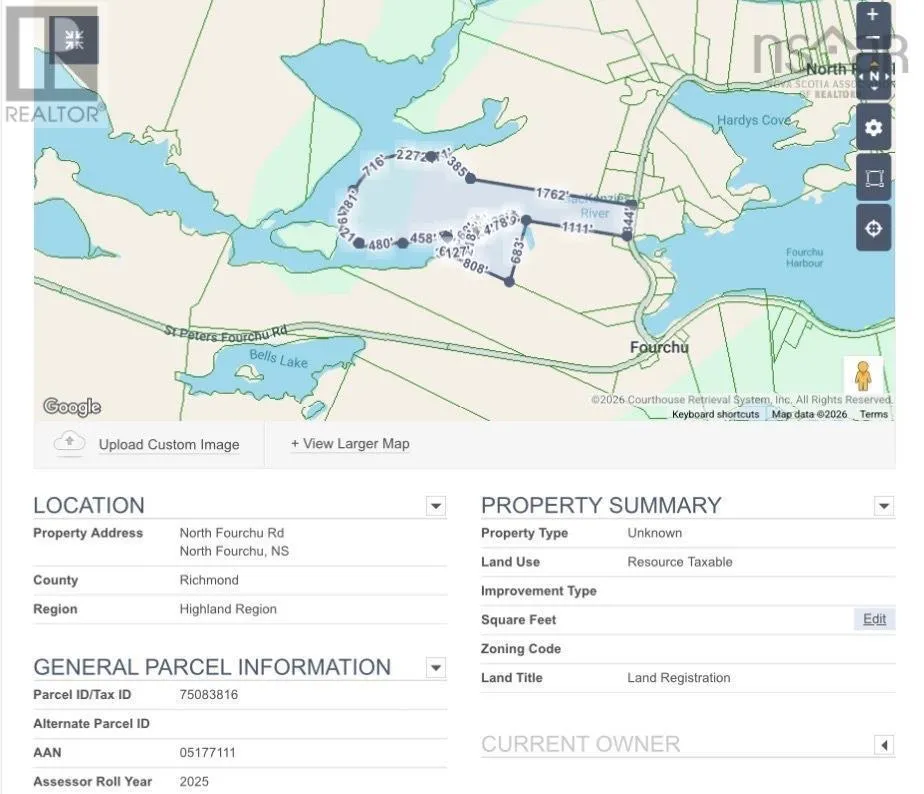Select the draw boundary rectangle tool
This screenshot has width=924, height=794.
point(873,178)
